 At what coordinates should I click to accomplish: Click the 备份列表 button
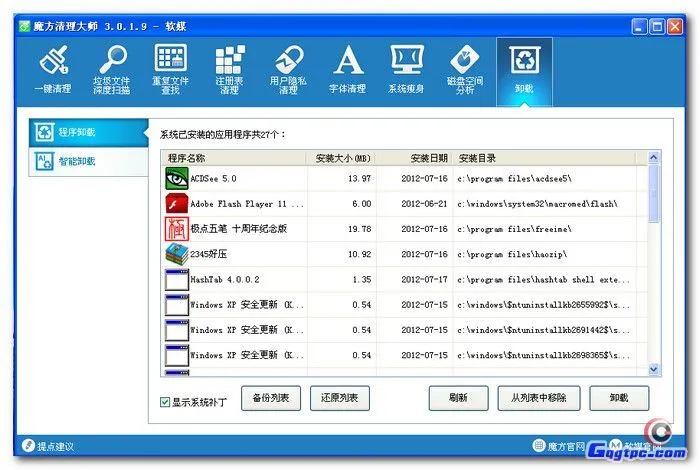click(270, 398)
